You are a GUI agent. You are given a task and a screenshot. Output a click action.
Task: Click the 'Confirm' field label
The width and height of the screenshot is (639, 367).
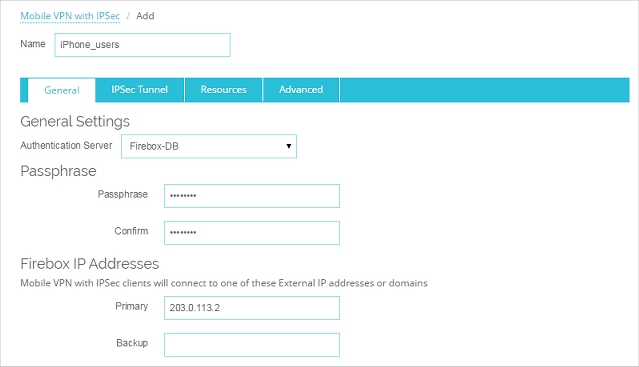pyautogui.click(x=131, y=231)
